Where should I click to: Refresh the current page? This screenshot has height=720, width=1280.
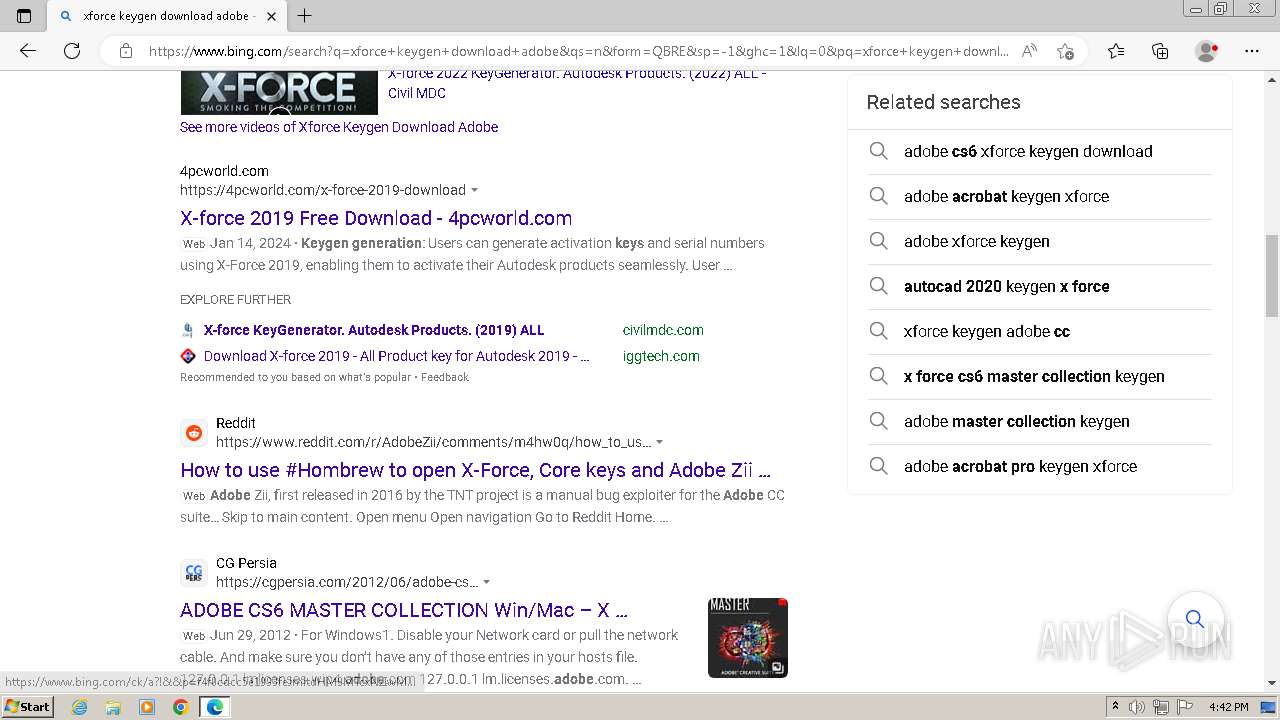point(72,51)
